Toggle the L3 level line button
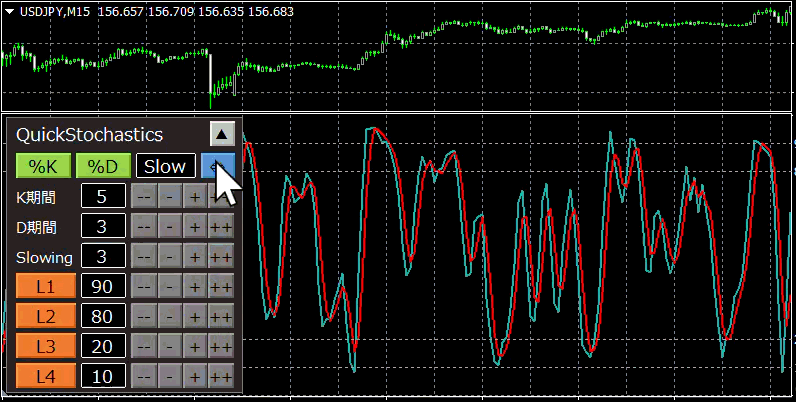 (x=46, y=346)
